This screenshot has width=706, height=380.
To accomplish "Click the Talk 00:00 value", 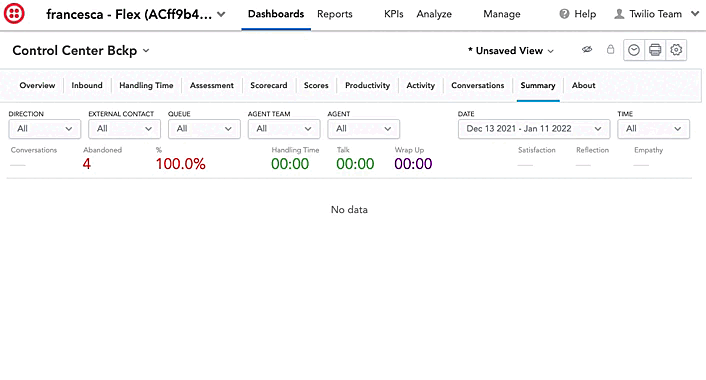I will click(x=355, y=164).
